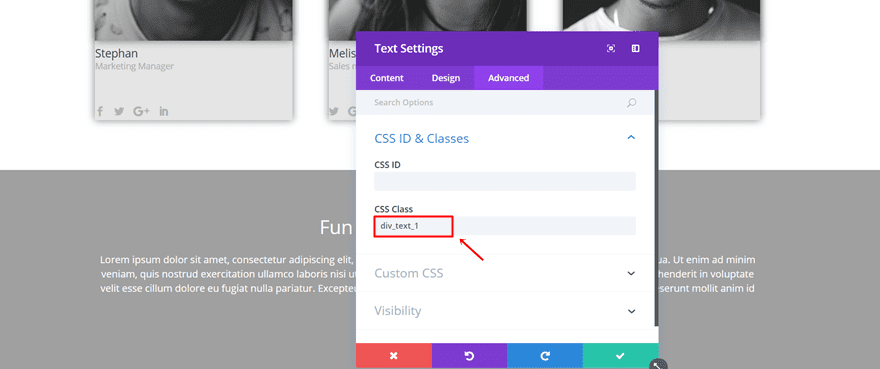Open the Design tab
This screenshot has width=880, height=369.
click(x=446, y=78)
